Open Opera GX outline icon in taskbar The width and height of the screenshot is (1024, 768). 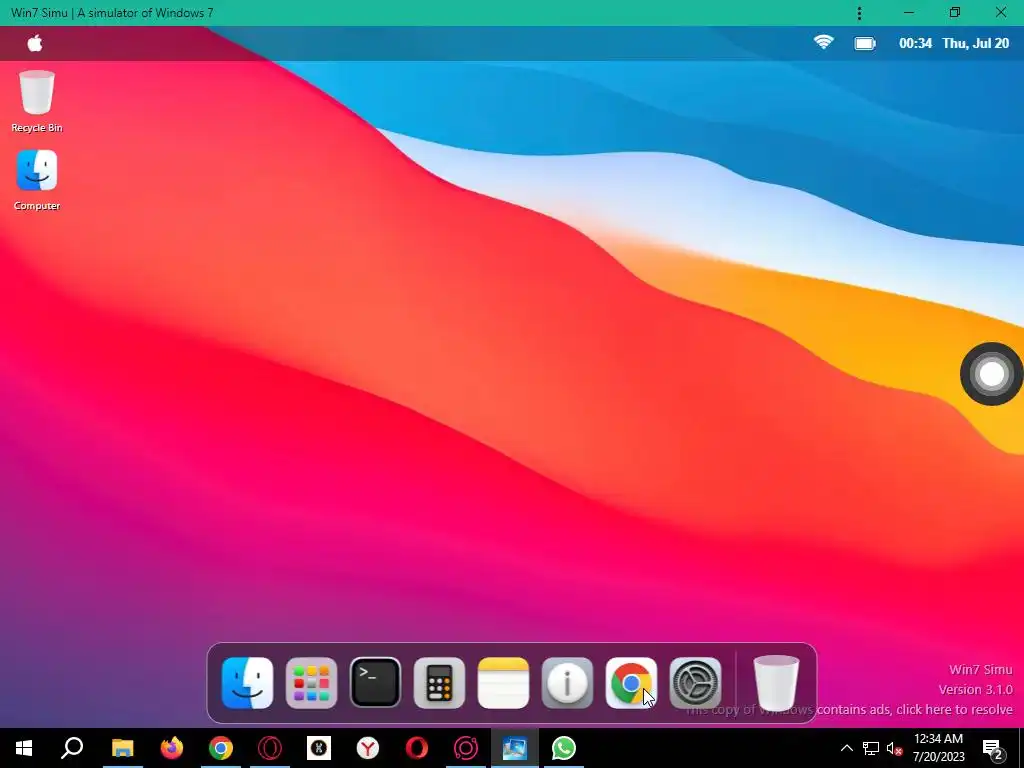270,748
